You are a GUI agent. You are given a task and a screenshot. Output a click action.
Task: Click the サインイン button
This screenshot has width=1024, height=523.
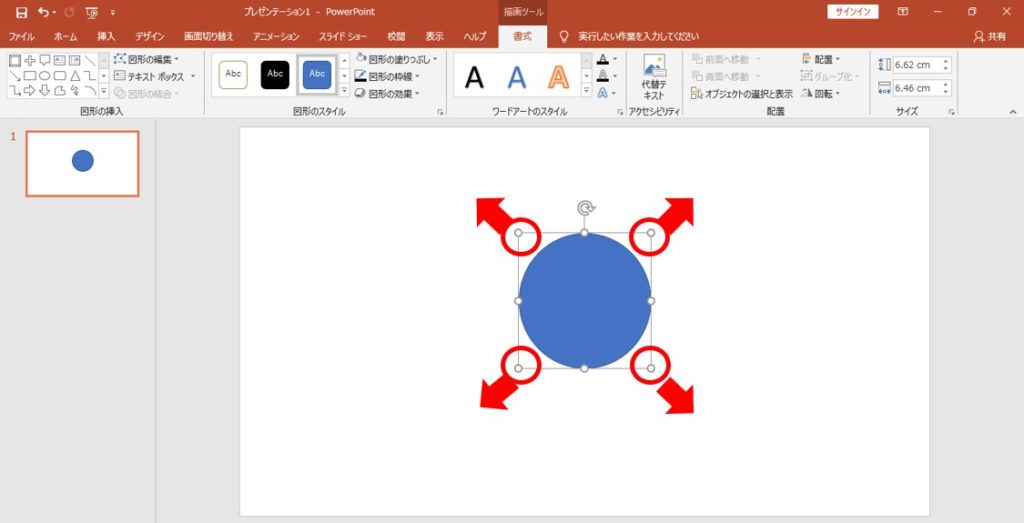[852, 12]
